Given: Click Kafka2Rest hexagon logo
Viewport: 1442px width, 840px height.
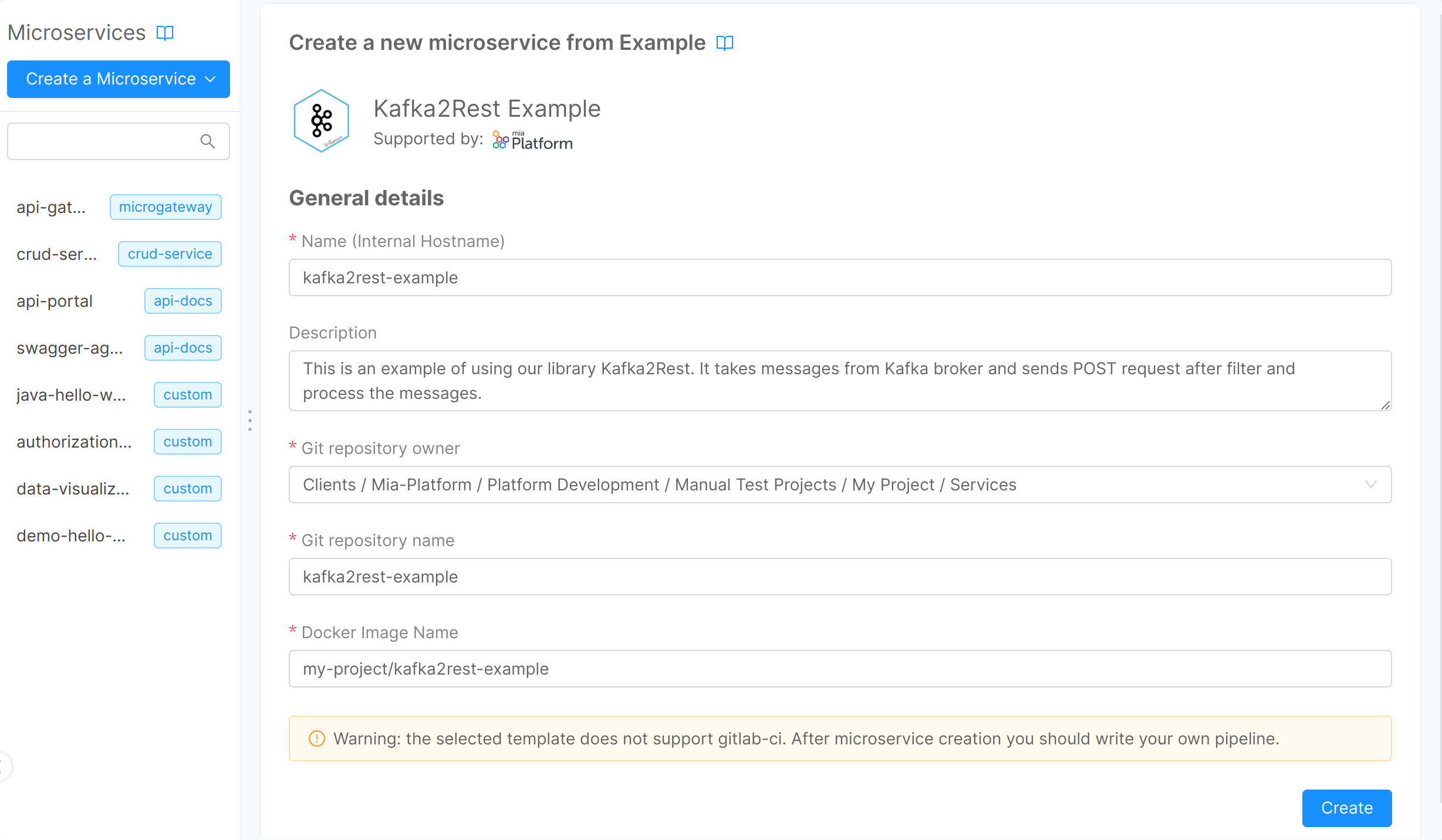Looking at the screenshot, I should coord(321,121).
